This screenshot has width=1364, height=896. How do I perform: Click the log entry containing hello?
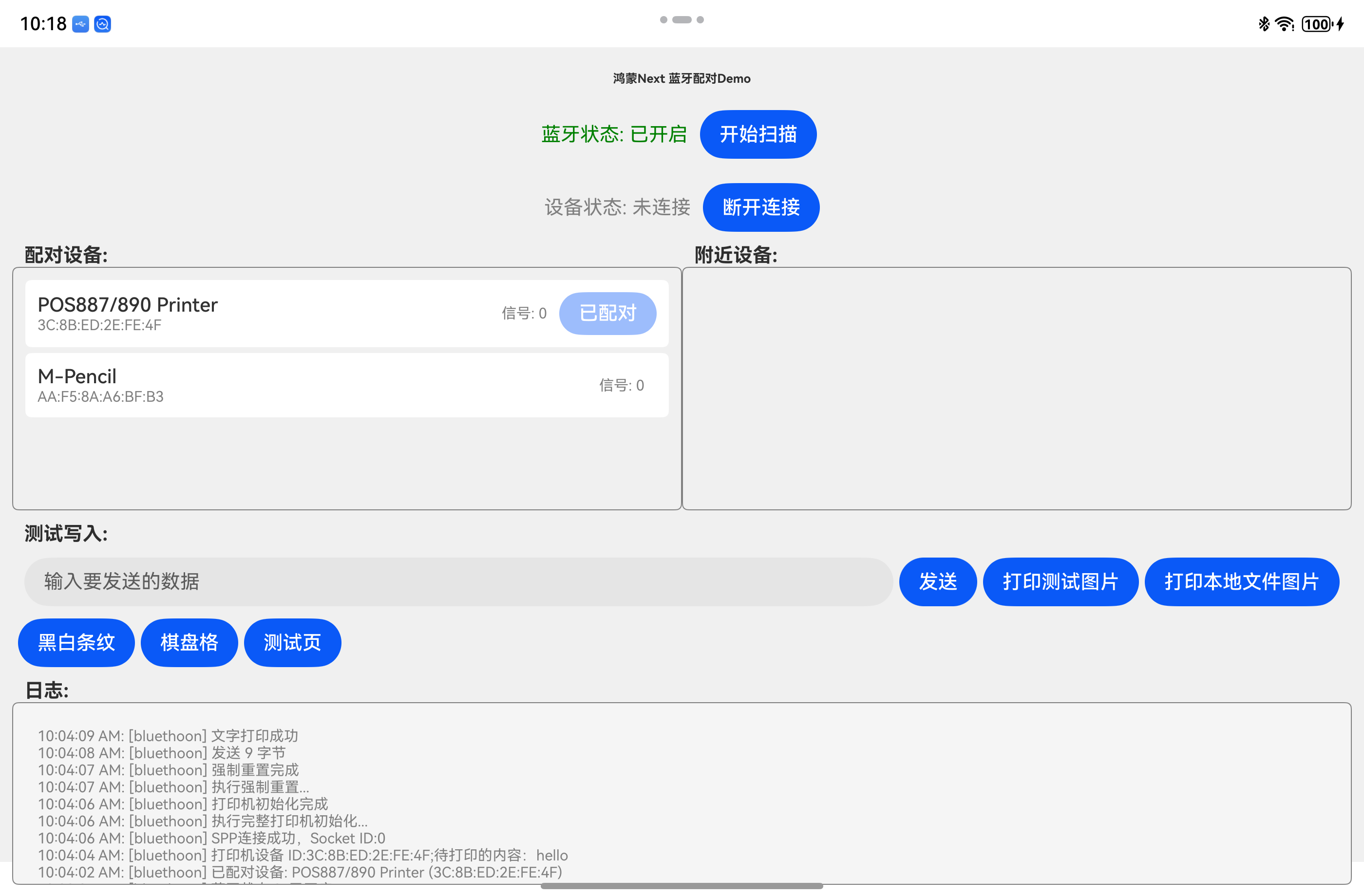click(x=303, y=855)
